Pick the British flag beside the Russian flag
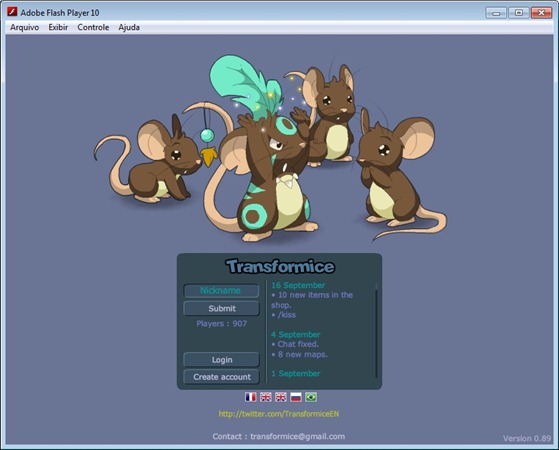The image size is (559, 450). 281,397
